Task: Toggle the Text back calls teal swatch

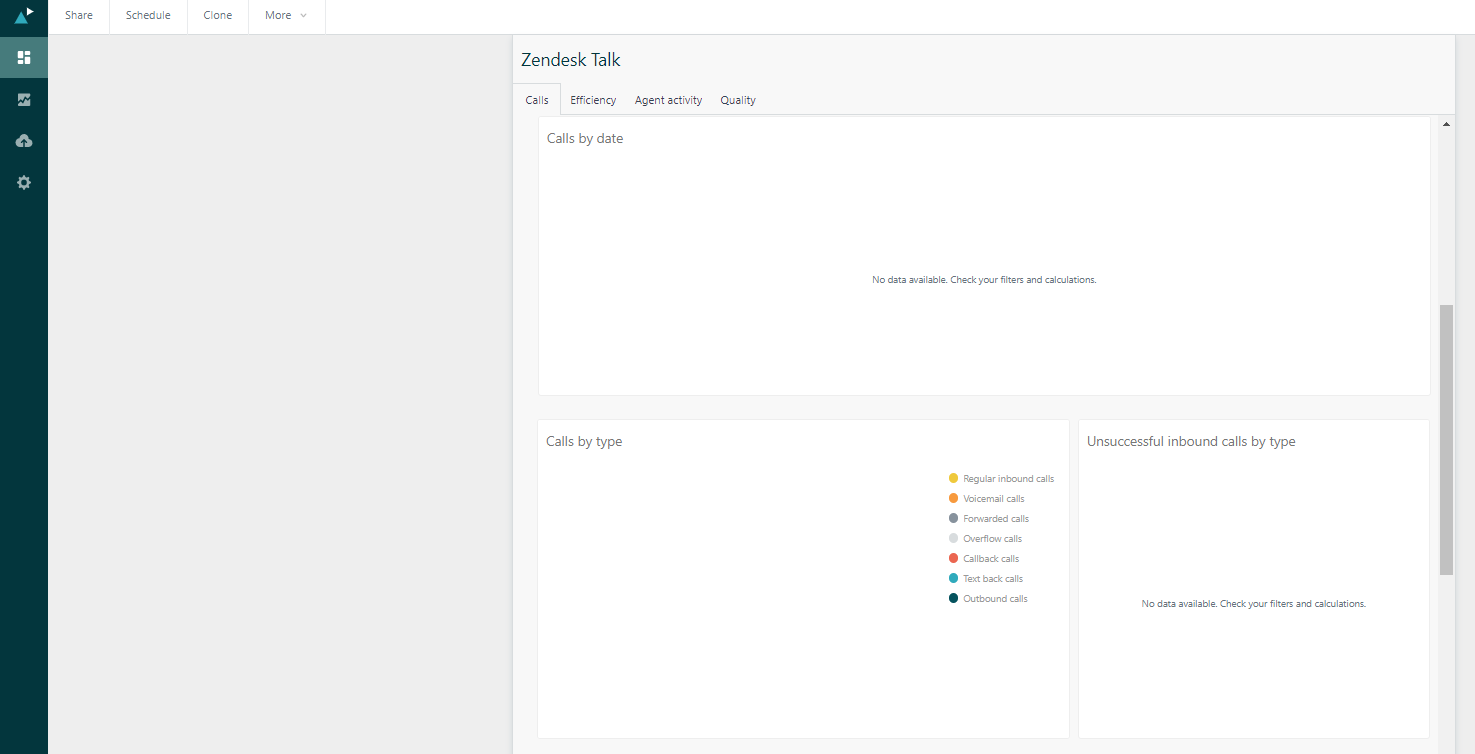Action: (x=953, y=578)
